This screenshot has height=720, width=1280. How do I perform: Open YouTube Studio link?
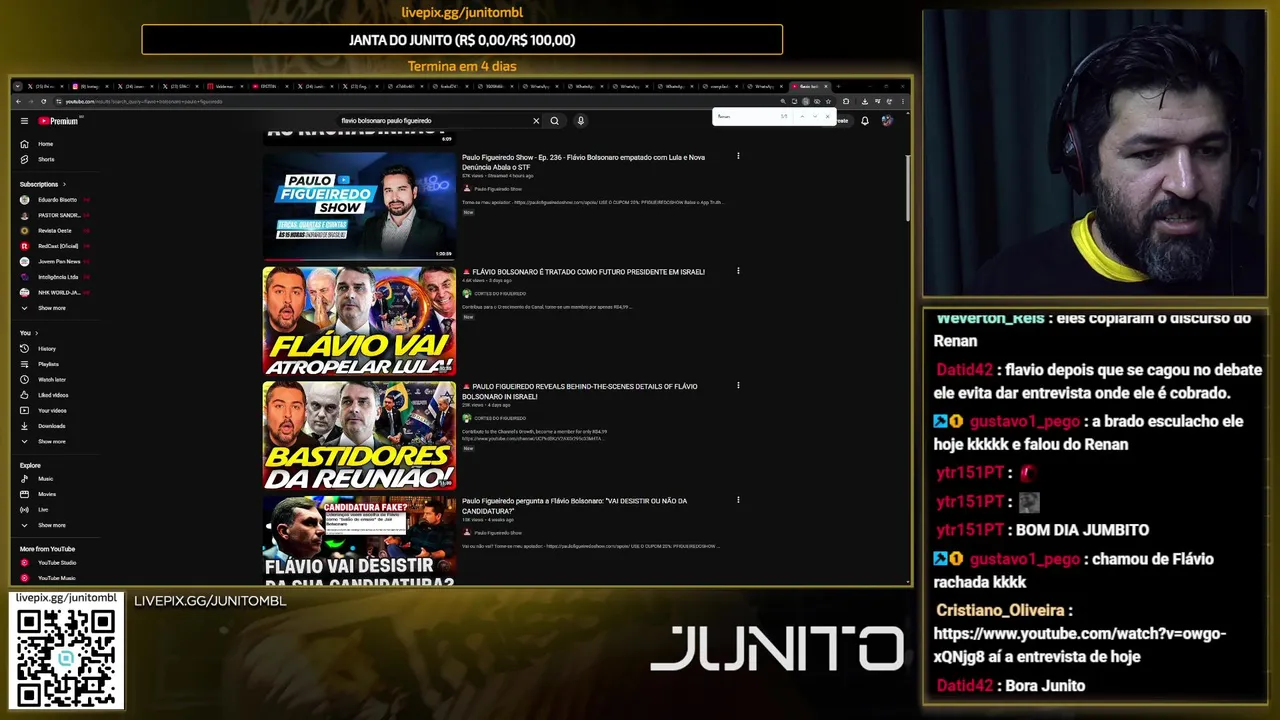pyautogui.click(x=50, y=563)
